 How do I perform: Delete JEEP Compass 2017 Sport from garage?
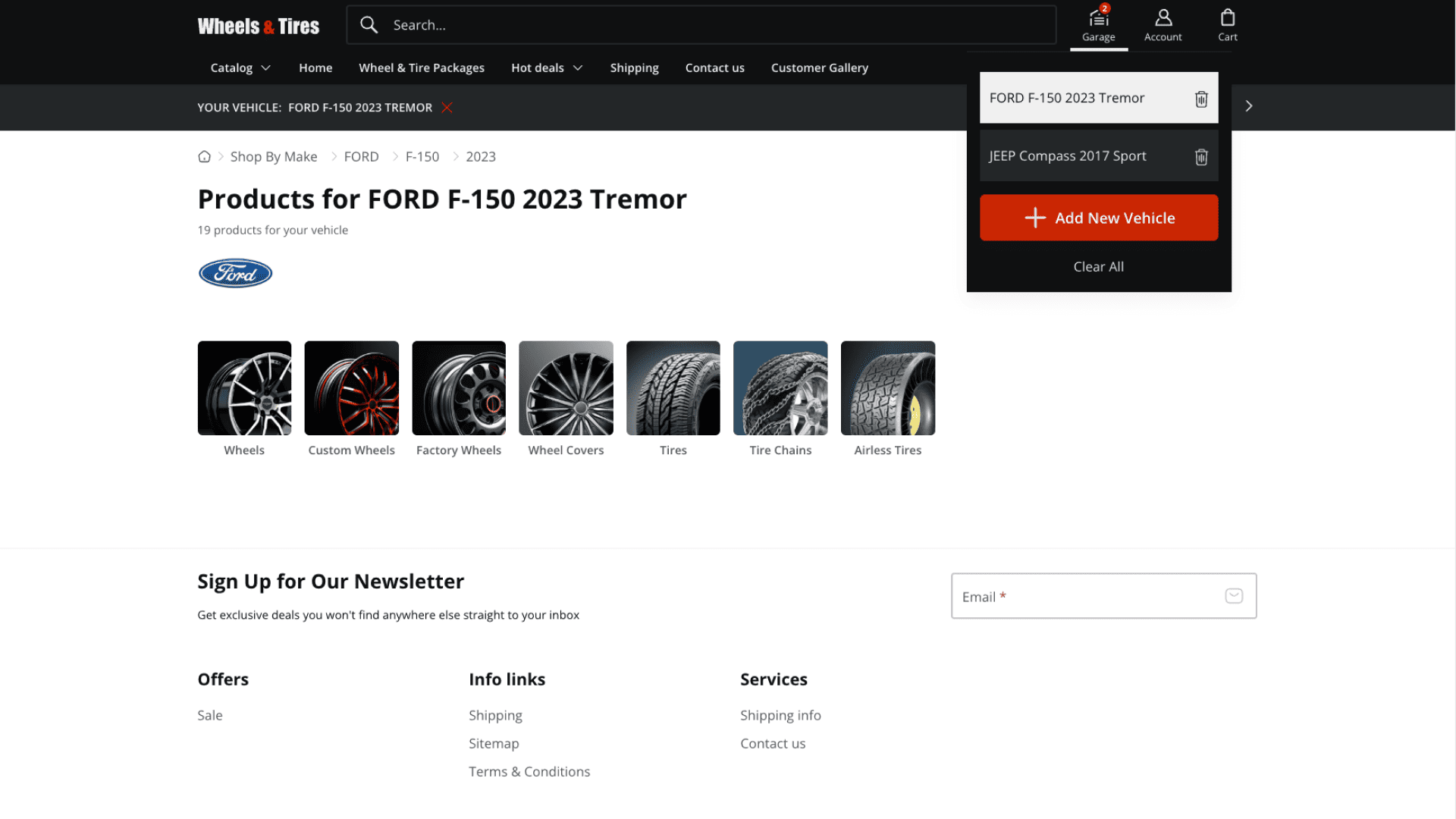click(x=1201, y=157)
